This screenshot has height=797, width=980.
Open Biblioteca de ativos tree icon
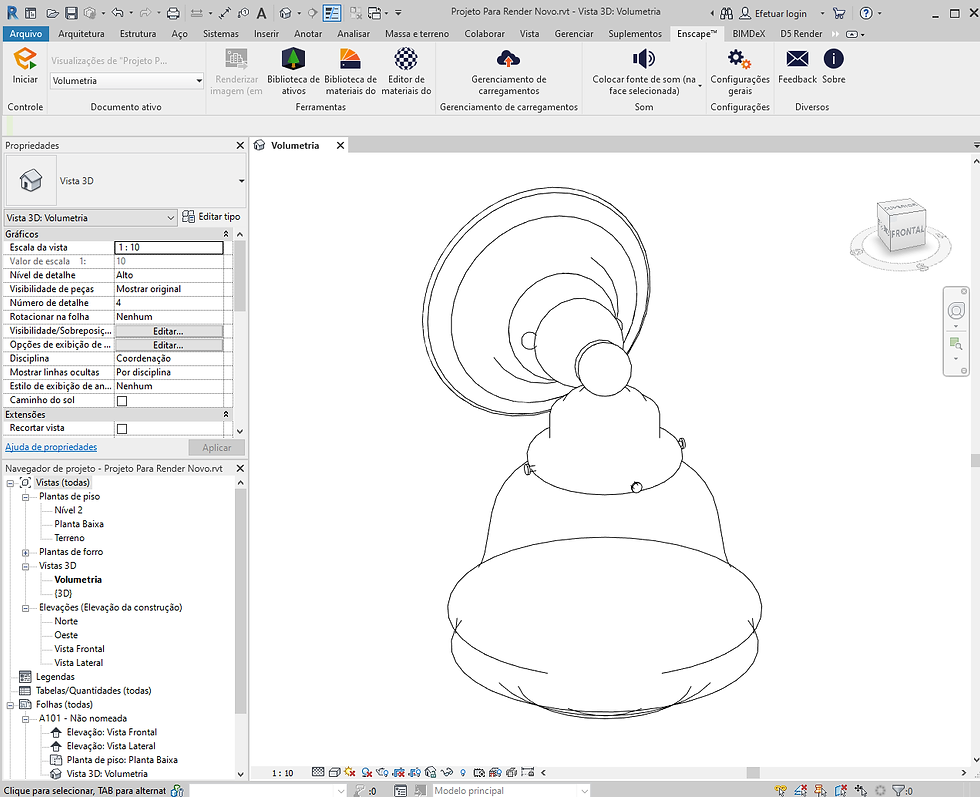[x=293, y=59]
